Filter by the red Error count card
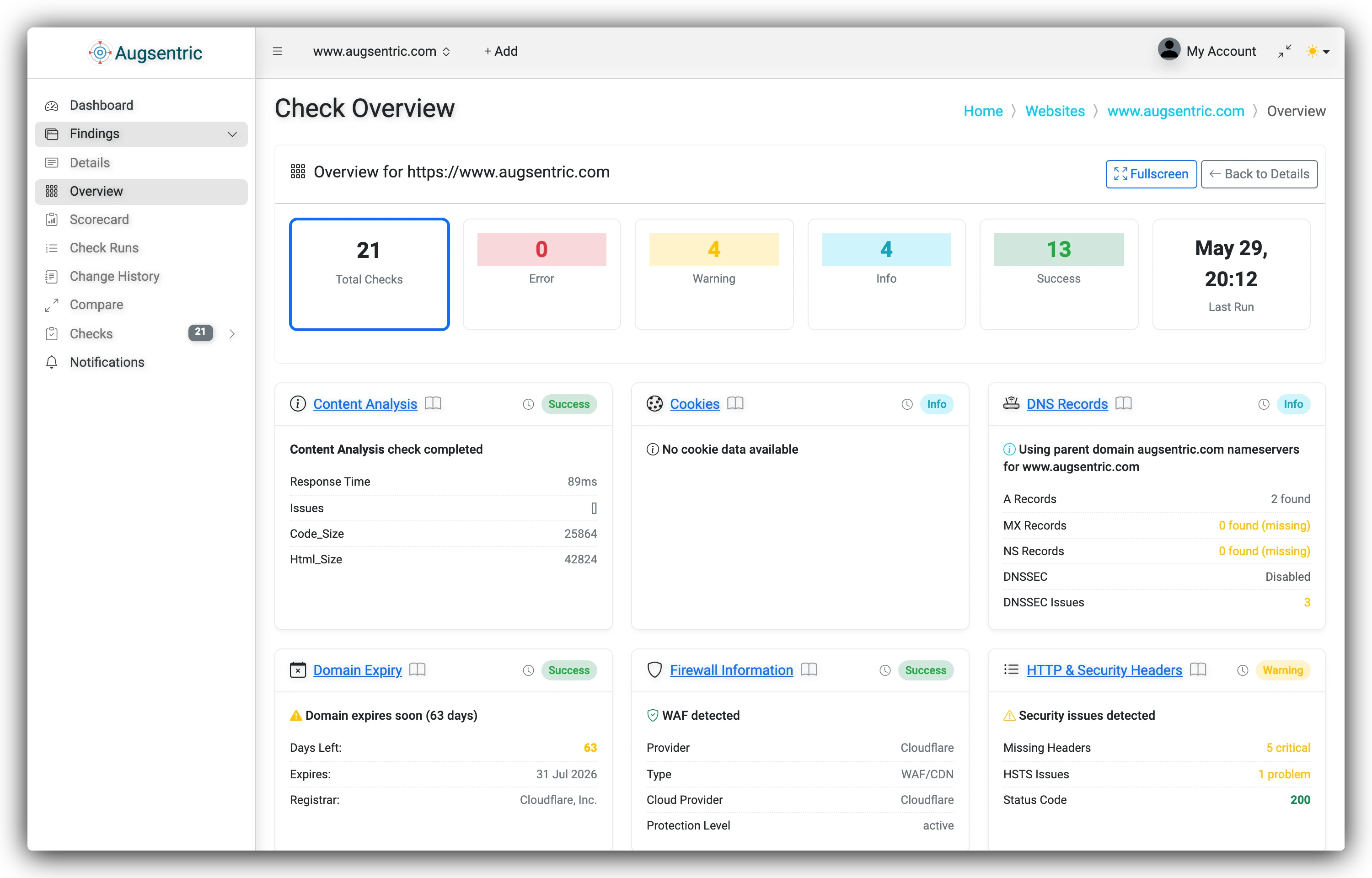This screenshot has width=1372, height=878. point(541,274)
